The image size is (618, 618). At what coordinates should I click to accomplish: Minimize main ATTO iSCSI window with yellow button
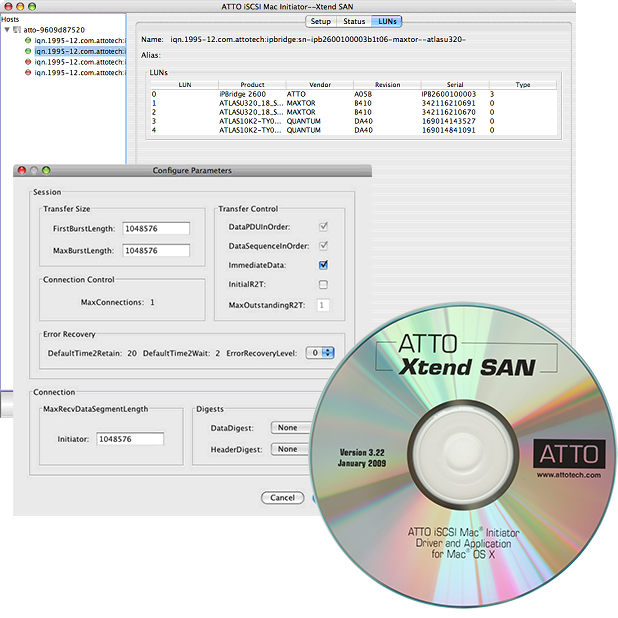pos(18,6)
